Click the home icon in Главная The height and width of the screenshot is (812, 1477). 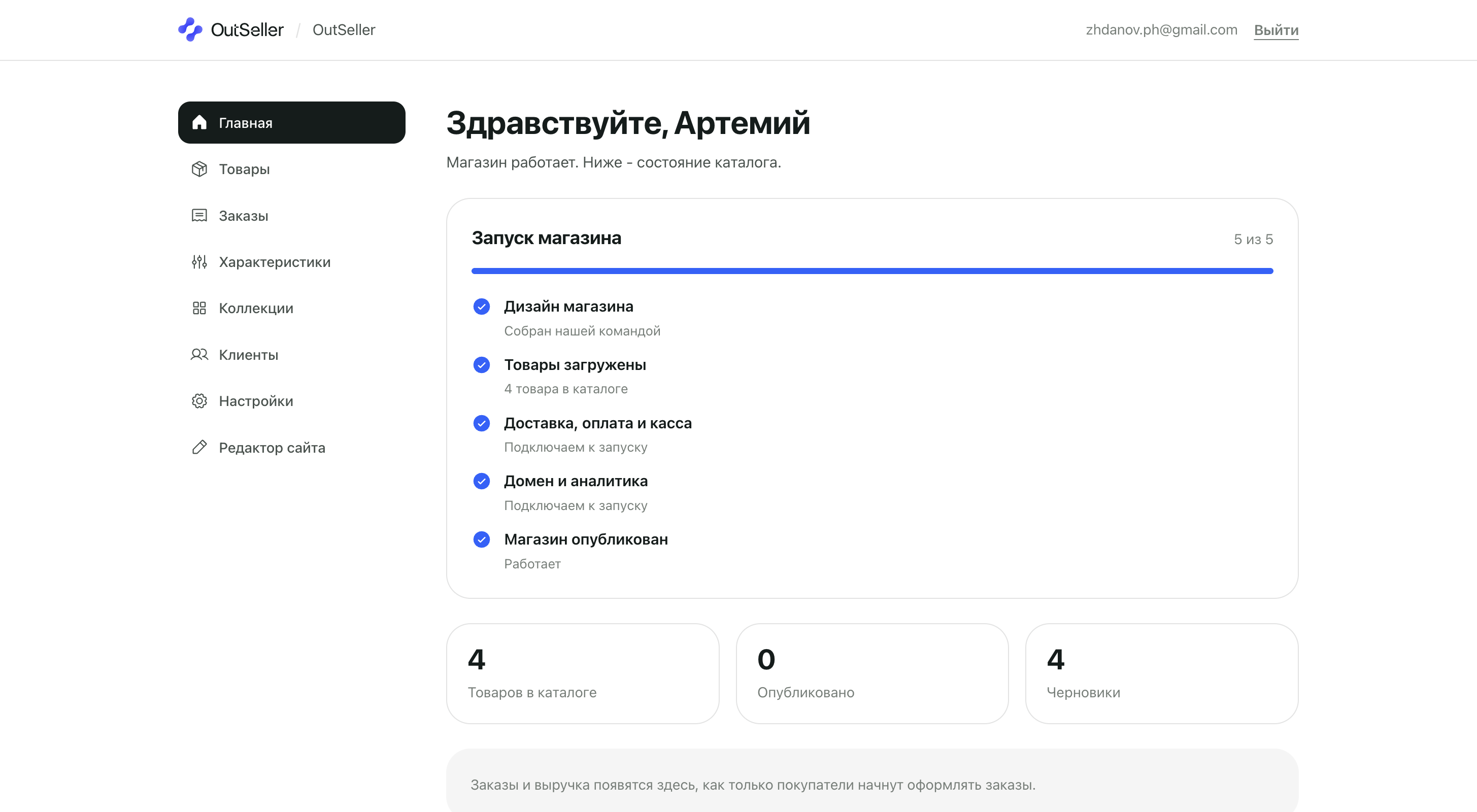pos(199,122)
